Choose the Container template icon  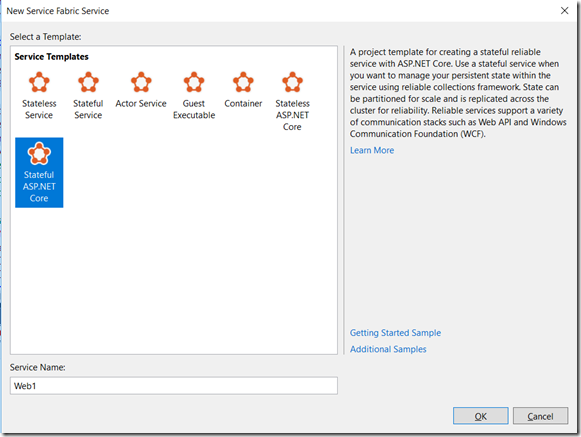(243, 82)
